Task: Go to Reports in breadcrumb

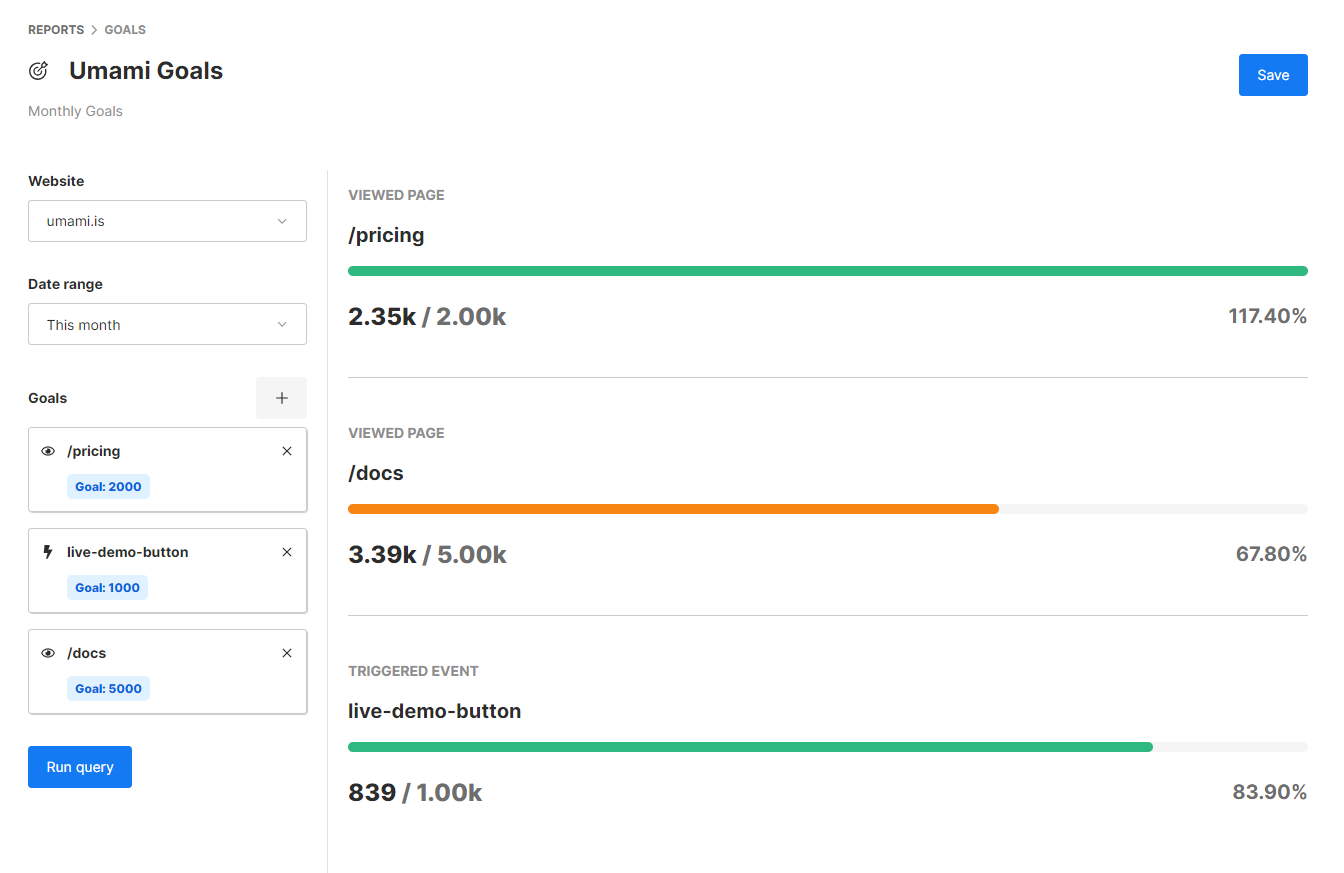Action: pyautogui.click(x=56, y=30)
